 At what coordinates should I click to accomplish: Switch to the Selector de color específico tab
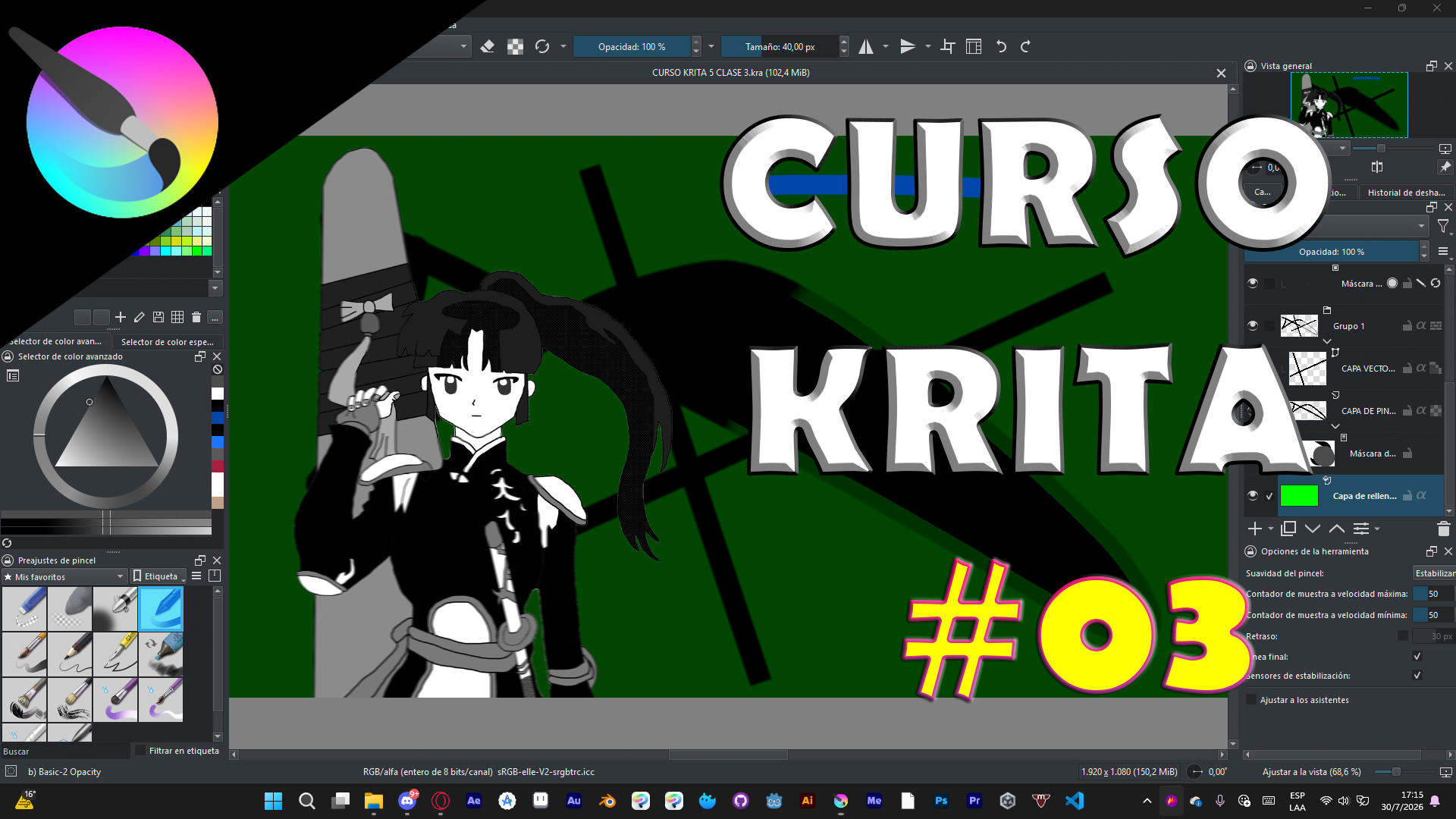click(168, 342)
